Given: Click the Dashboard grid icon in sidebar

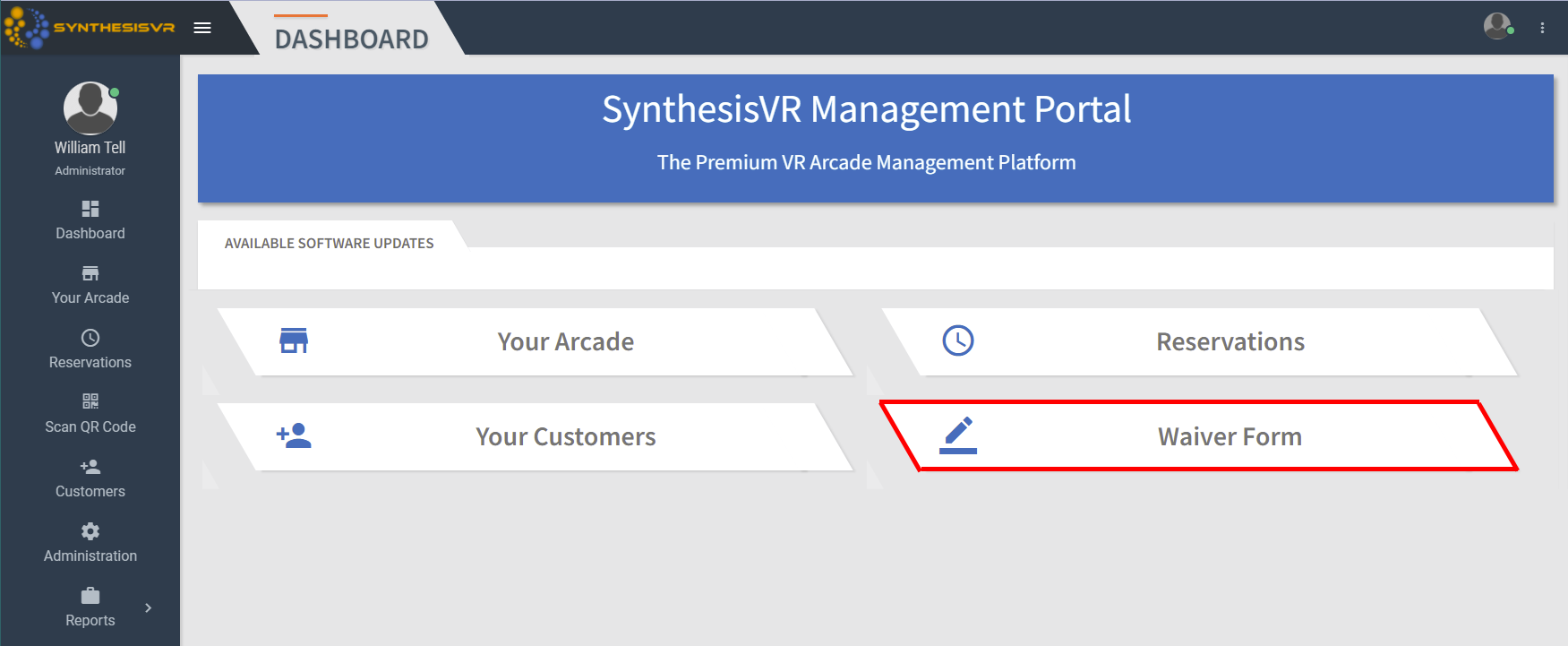Looking at the screenshot, I should pos(90,209).
